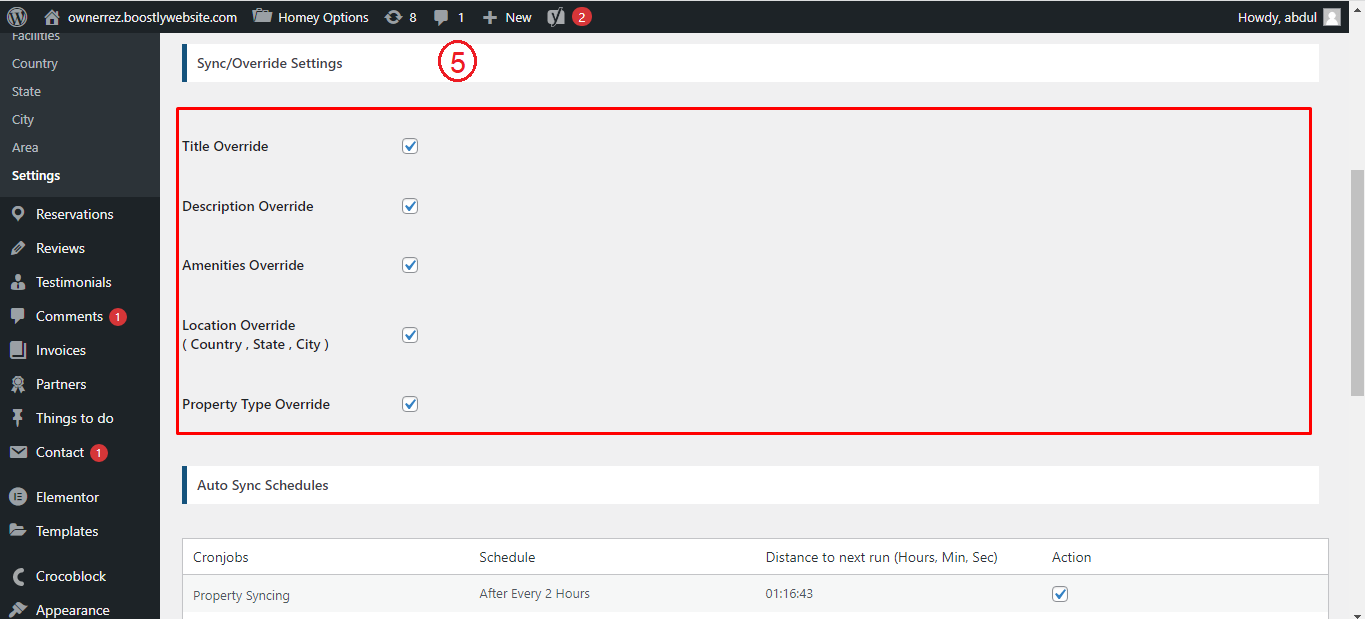The height and width of the screenshot is (619, 1365).
Task: Click the Crocoblock icon in sidebar
Action: click(x=18, y=576)
